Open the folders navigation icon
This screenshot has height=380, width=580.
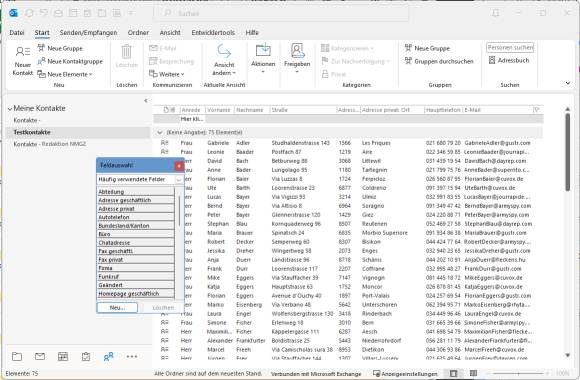coord(17,357)
